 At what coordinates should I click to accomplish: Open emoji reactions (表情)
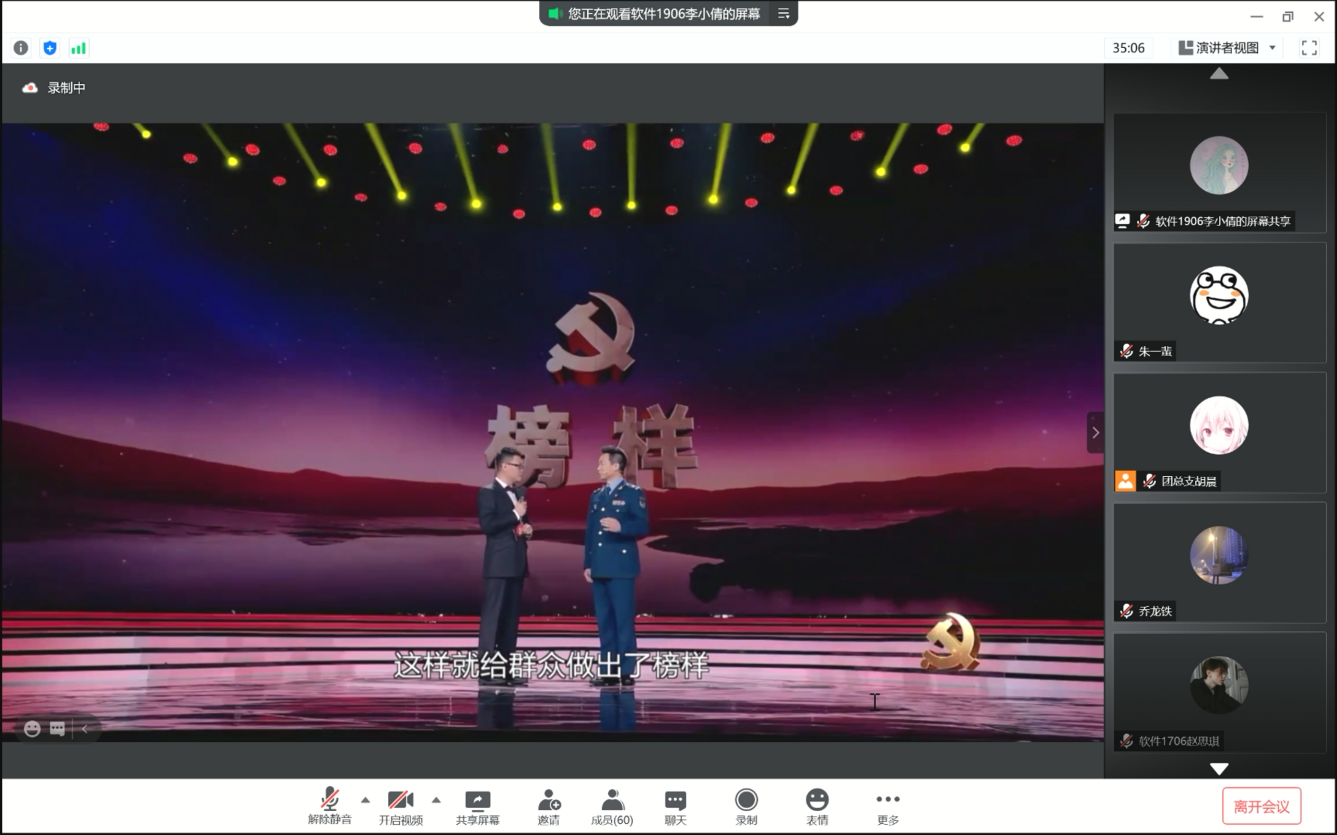(x=817, y=806)
